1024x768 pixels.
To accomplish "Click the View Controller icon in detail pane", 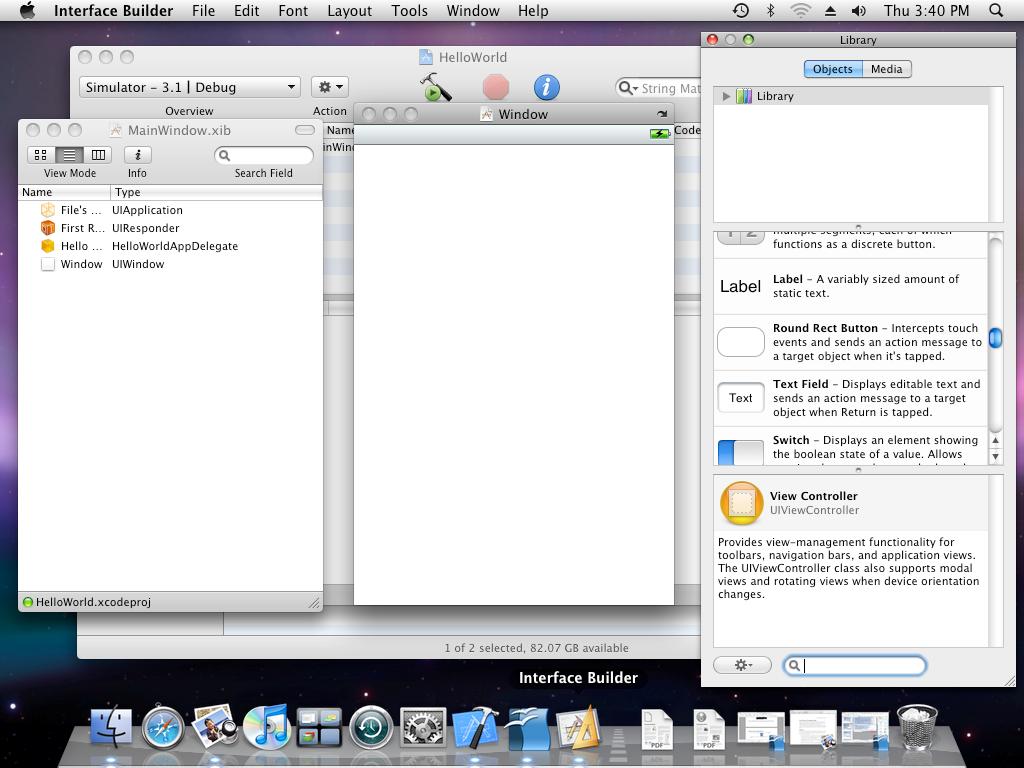I will coord(741,503).
